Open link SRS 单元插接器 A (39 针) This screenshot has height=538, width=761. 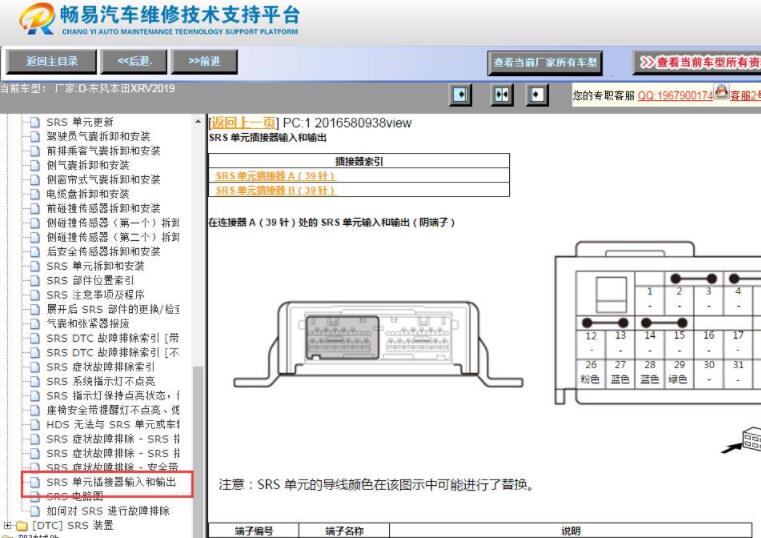pyautogui.click(x=275, y=176)
